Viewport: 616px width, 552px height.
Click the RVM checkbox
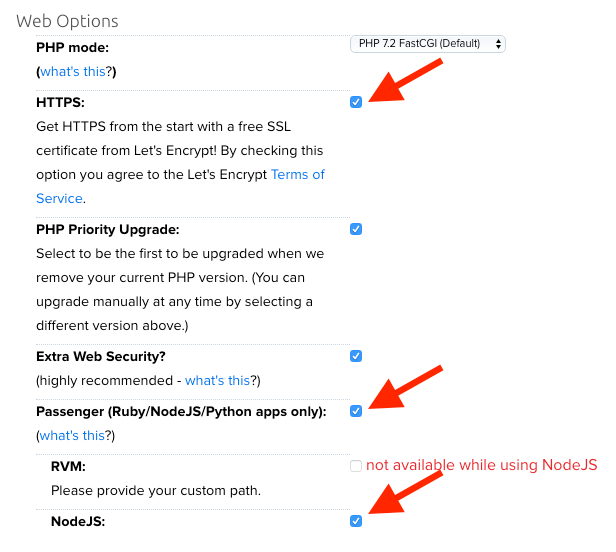[x=356, y=466]
